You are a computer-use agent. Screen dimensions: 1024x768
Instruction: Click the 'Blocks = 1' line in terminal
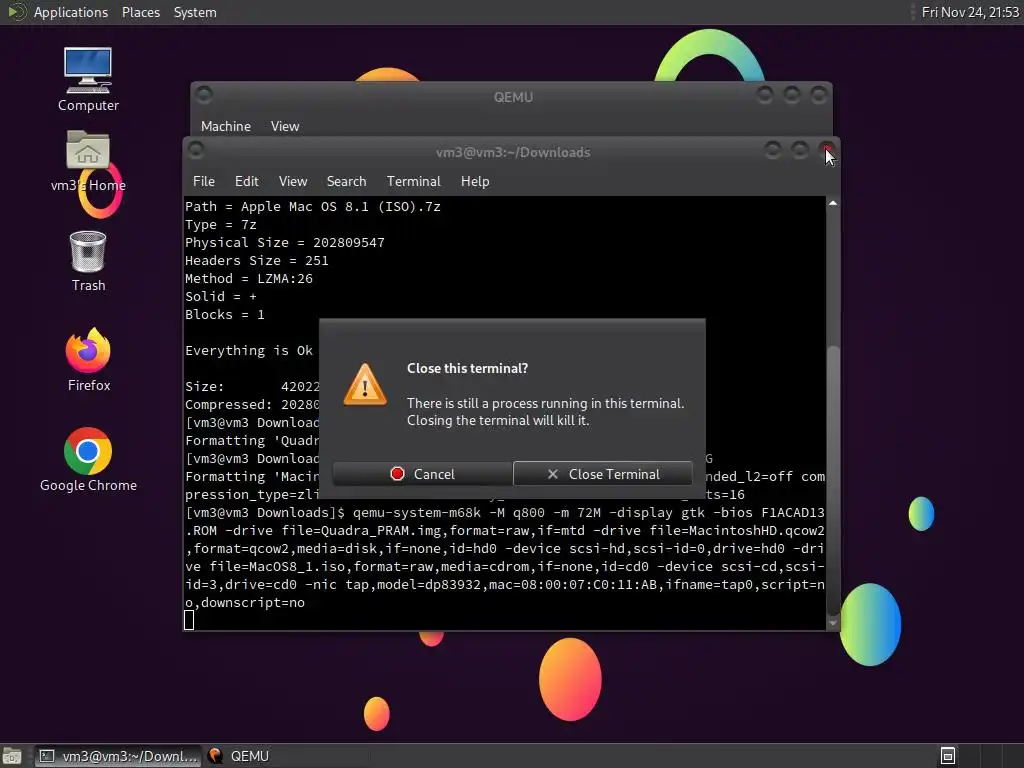(x=225, y=315)
